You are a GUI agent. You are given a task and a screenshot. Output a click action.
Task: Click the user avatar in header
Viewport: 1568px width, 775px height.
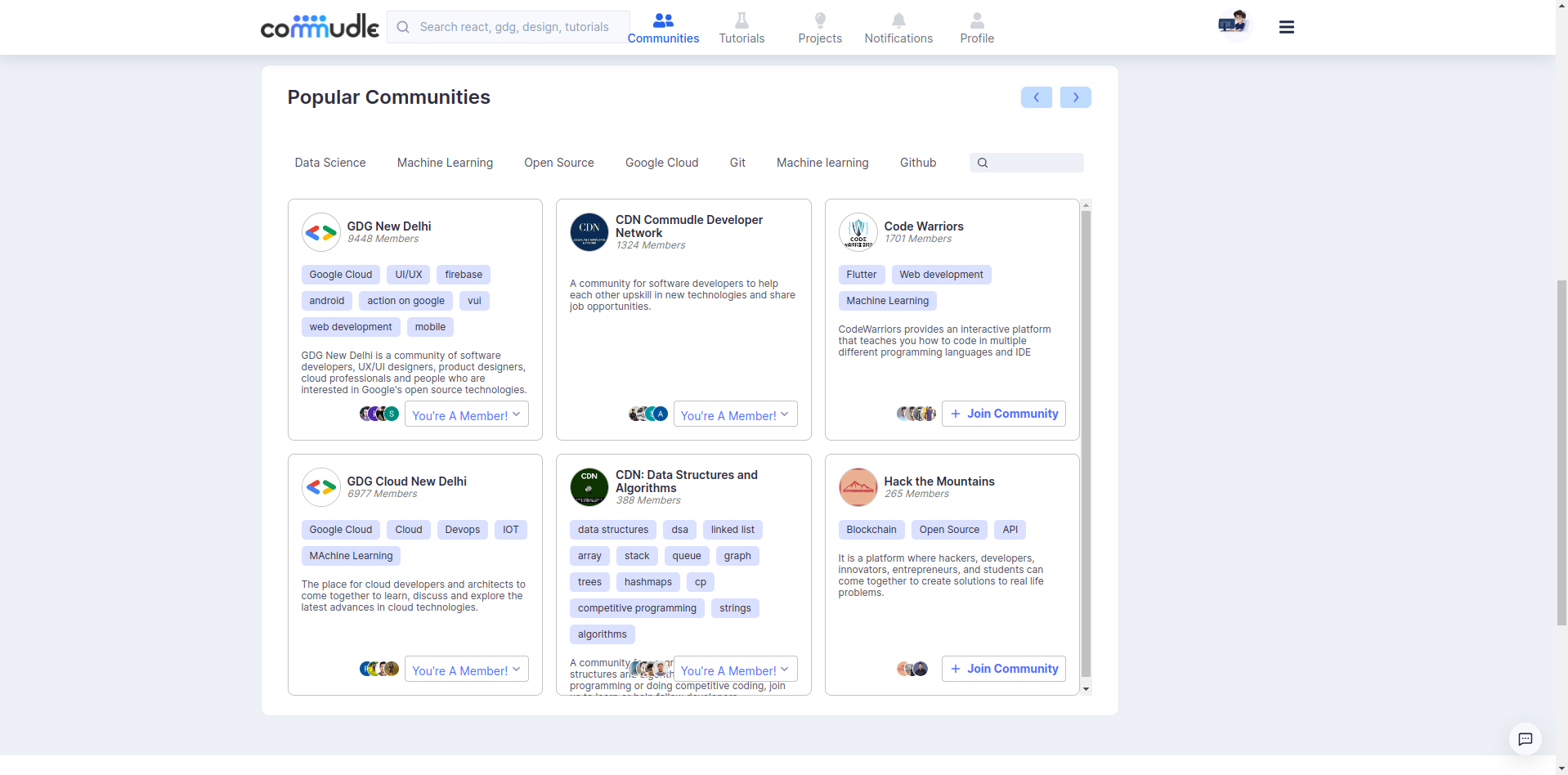pyautogui.click(x=1234, y=25)
